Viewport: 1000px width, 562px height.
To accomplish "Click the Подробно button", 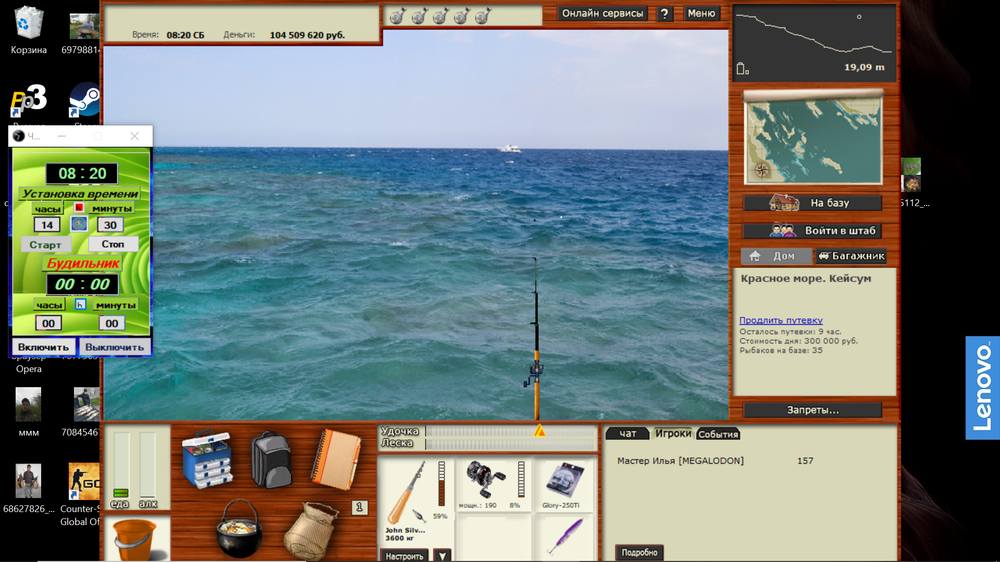I will [x=639, y=552].
